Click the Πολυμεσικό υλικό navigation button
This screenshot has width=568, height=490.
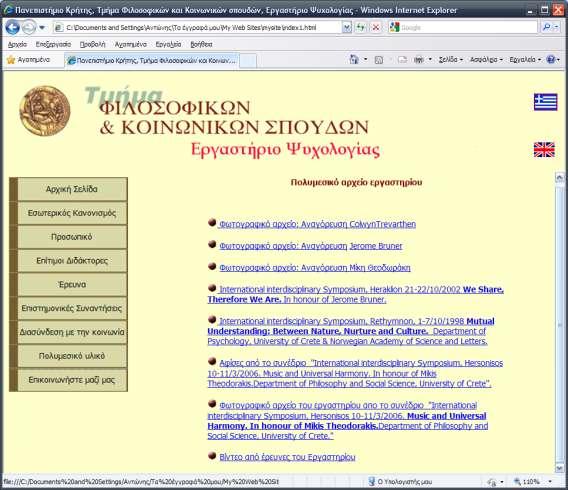pyautogui.click(x=72, y=356)
